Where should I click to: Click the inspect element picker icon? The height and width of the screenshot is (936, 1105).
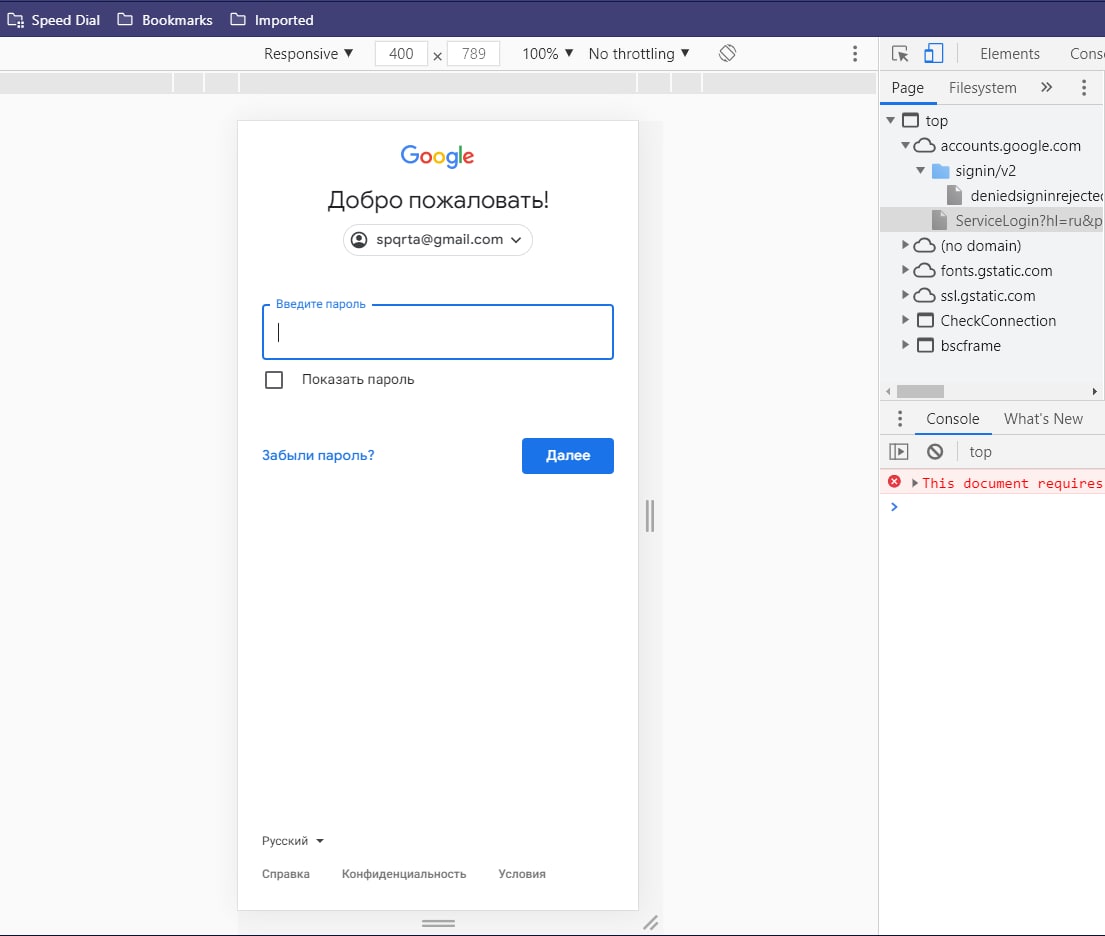pyautogui.click(x=900, y=54)
